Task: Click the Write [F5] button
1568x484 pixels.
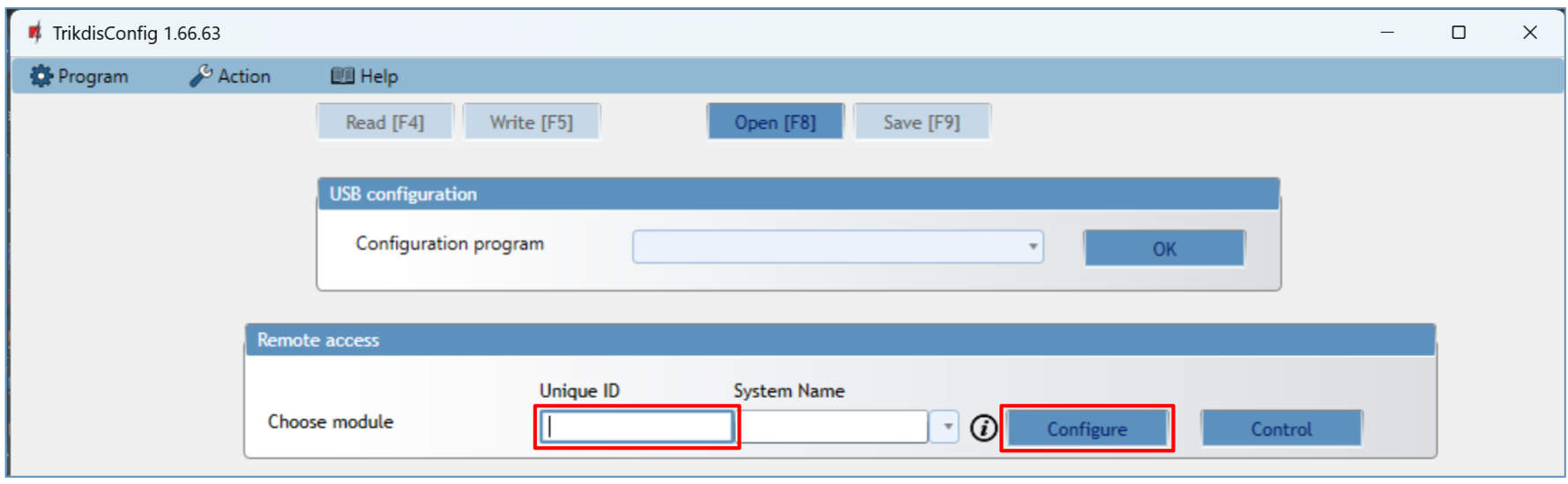Action: coord(532,123)
